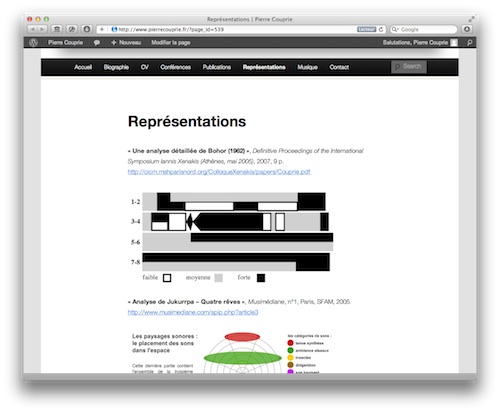Open the comments bubble icon
This screenshot has width=500, height=413.
pos(97,43)
